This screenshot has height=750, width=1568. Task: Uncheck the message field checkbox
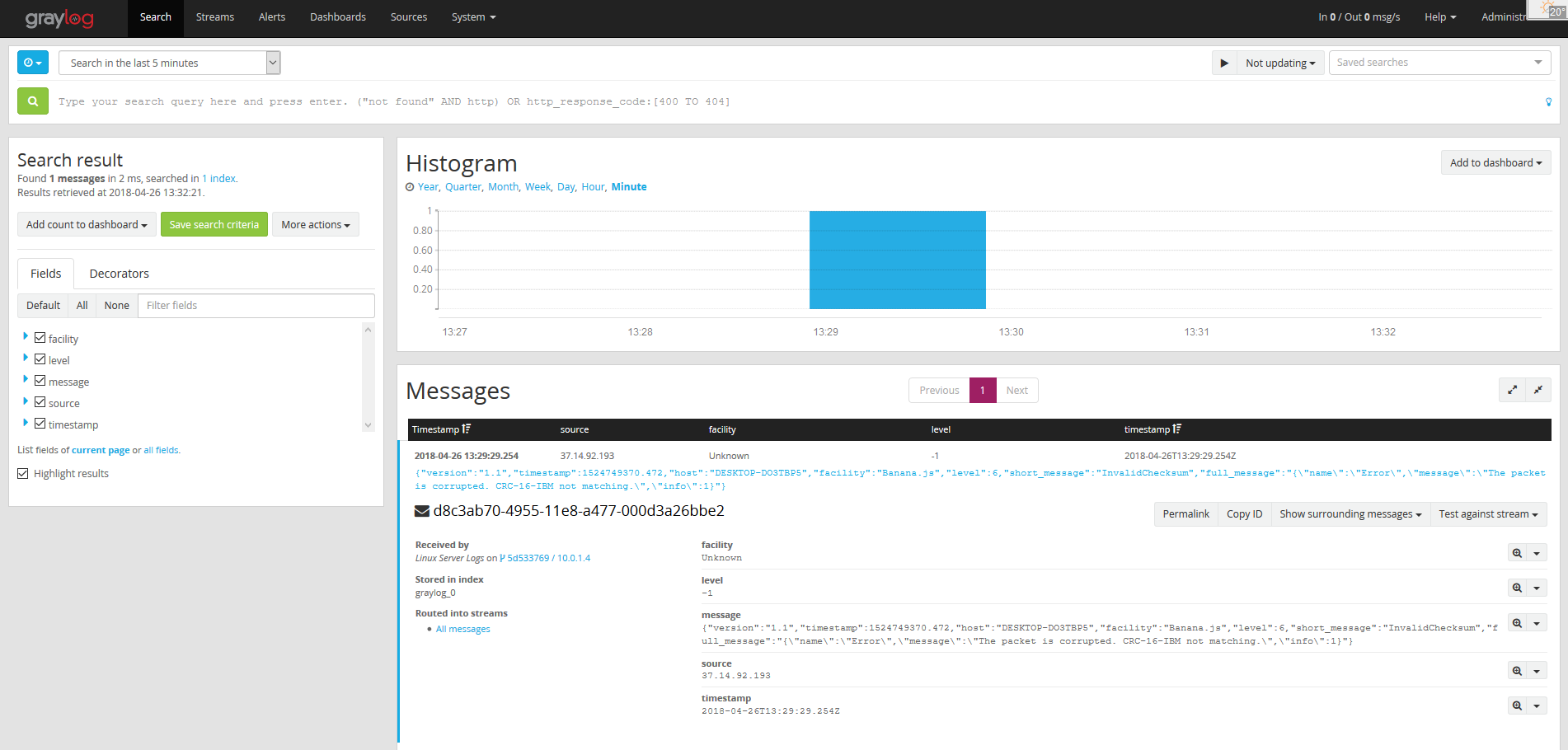[x=40, y=380]
